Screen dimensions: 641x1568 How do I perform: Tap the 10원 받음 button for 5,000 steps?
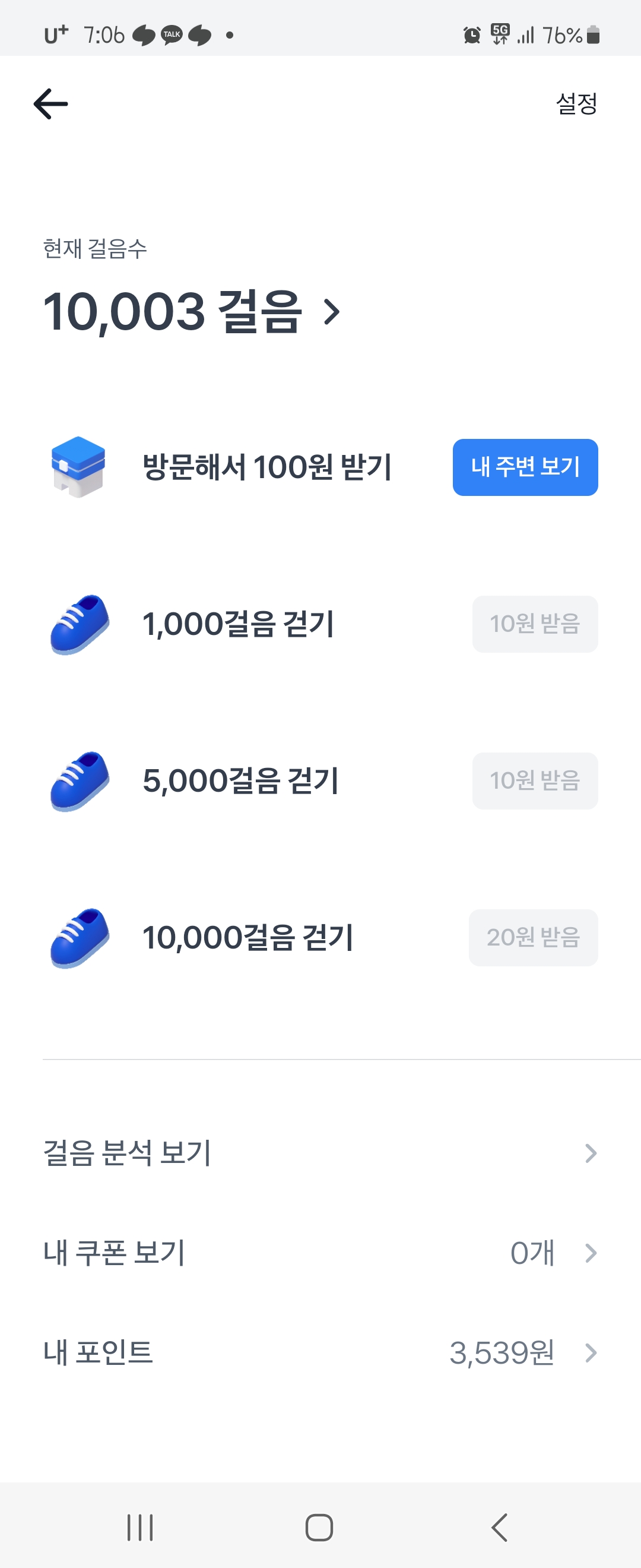(535, 781)
